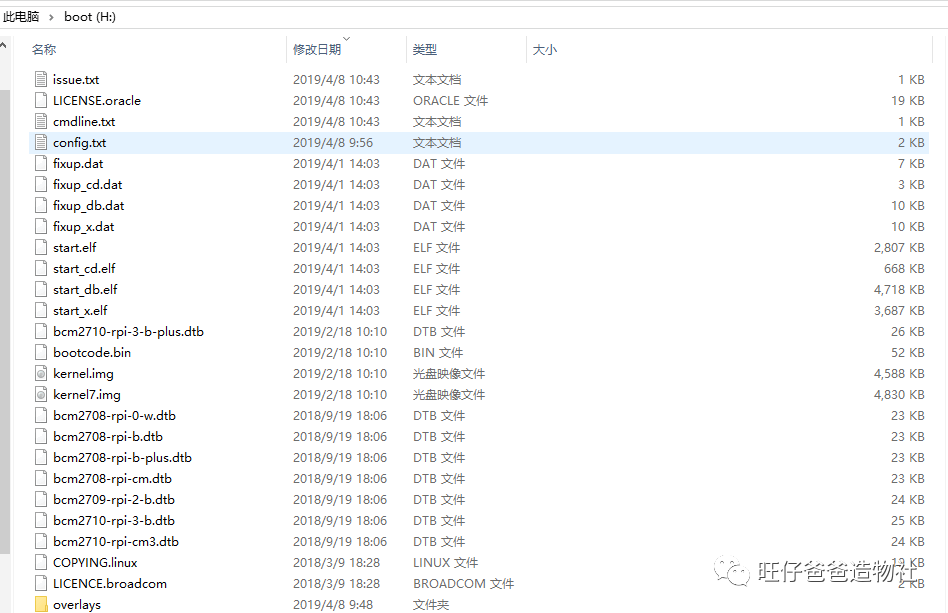
Task: Select the file name bcm2708-rpi-0-w.dtb
Action: point(114,415)
